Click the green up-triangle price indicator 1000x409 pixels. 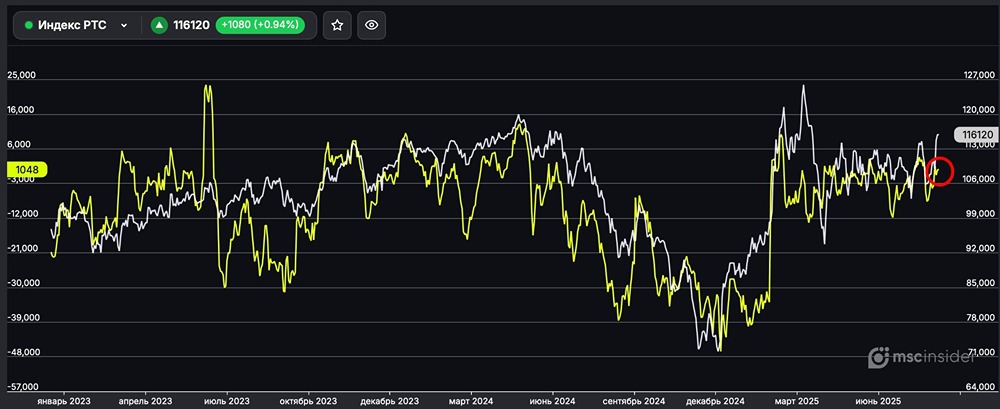159,25
